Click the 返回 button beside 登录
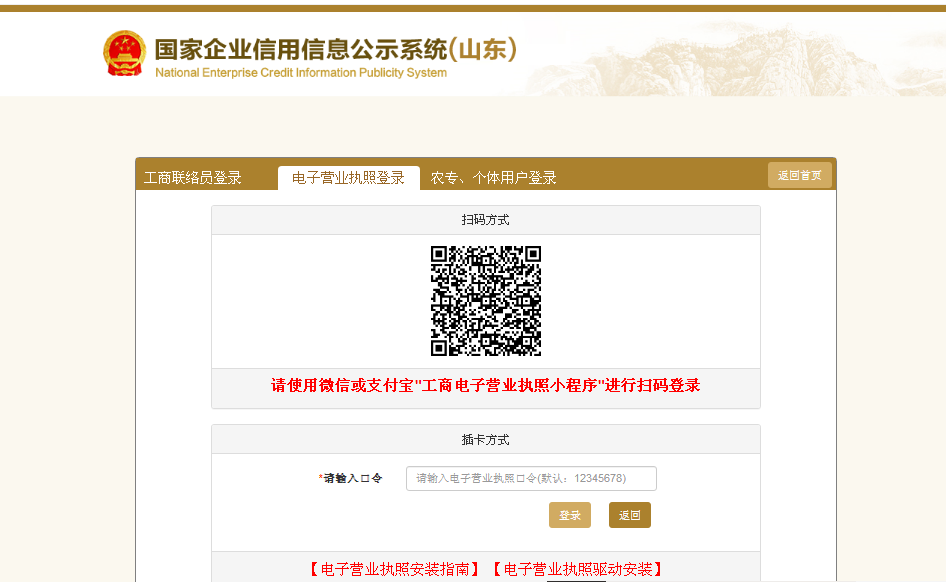 click(x=629, y=515)
